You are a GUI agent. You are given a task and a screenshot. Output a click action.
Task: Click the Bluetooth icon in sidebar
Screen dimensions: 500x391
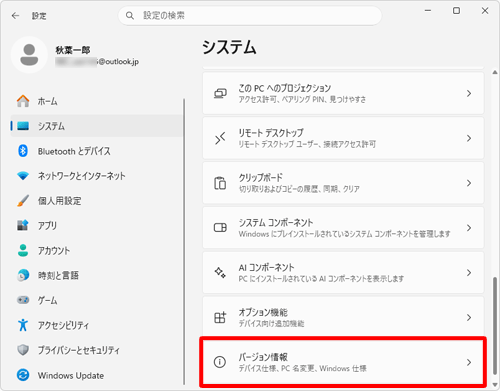click(x=23, y=151)
